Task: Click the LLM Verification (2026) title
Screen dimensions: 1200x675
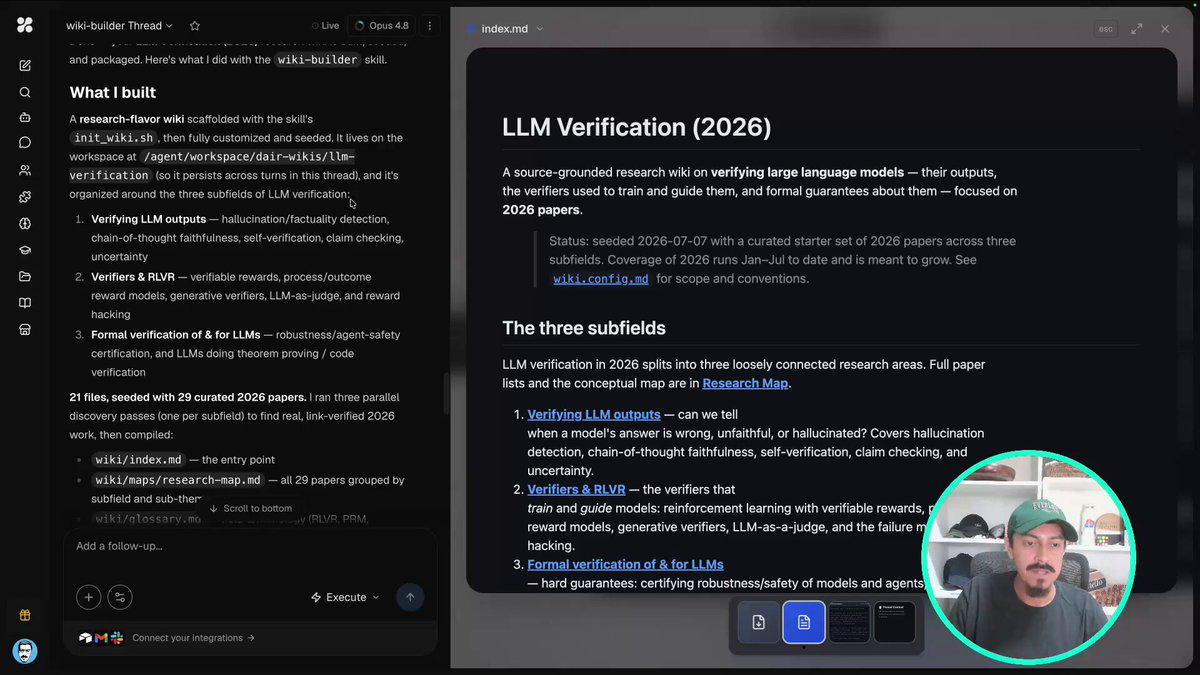Action: [637, 127]
